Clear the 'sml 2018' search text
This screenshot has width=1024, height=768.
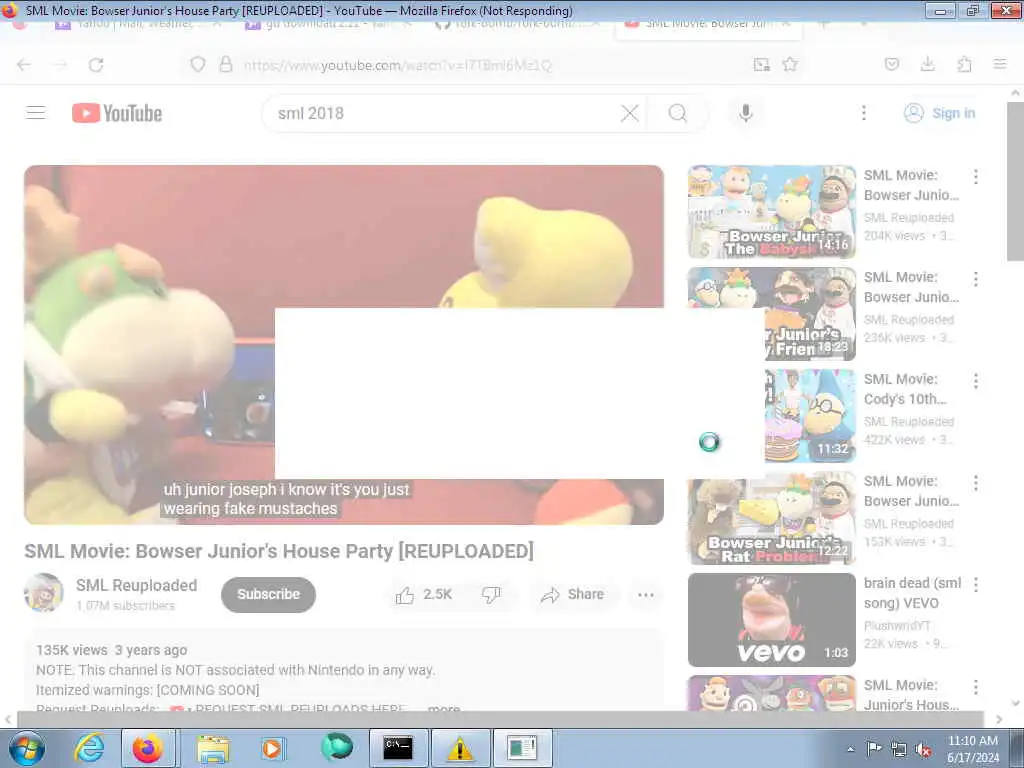point(630,113)
